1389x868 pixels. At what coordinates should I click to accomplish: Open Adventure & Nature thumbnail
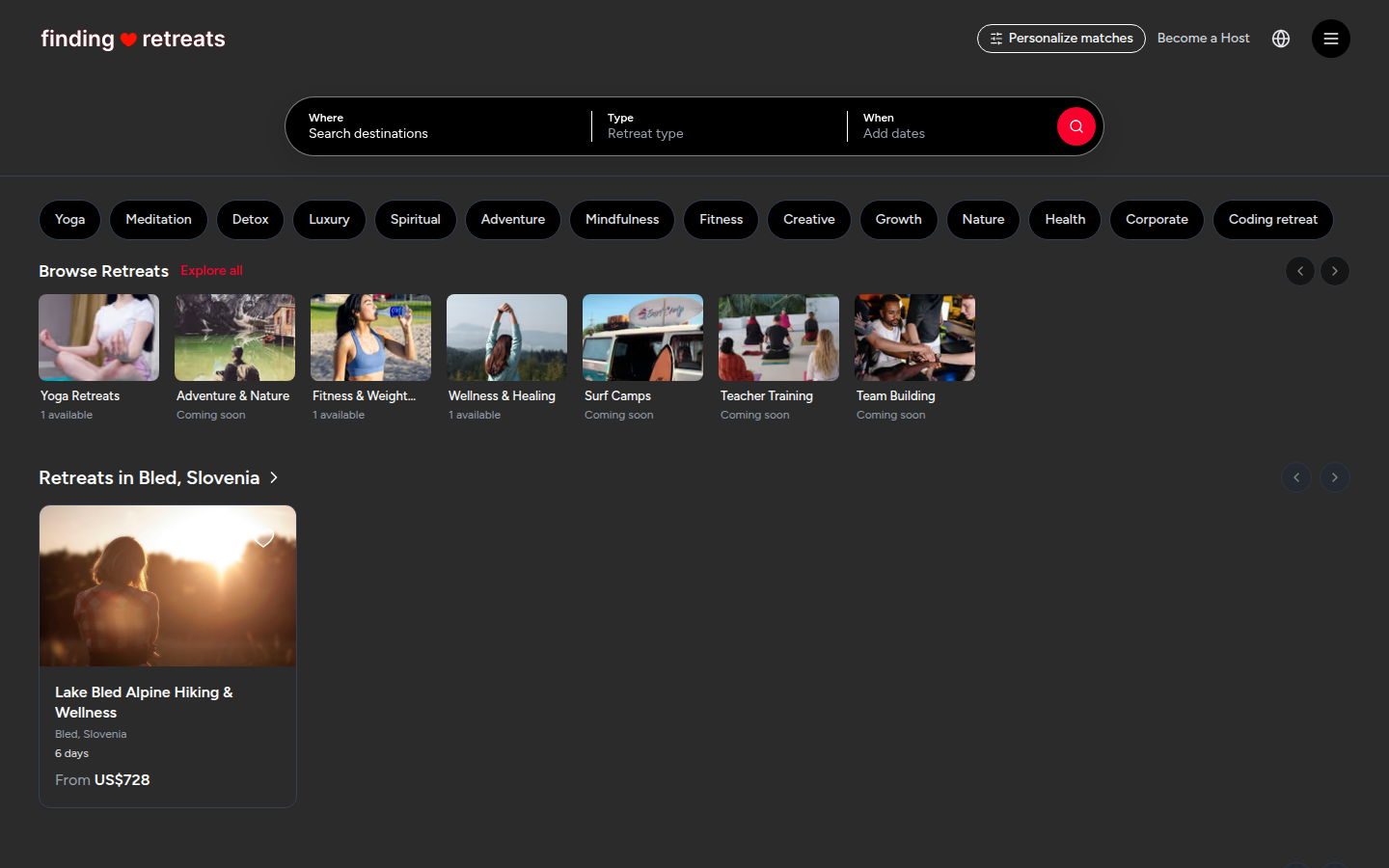[234, 338]
